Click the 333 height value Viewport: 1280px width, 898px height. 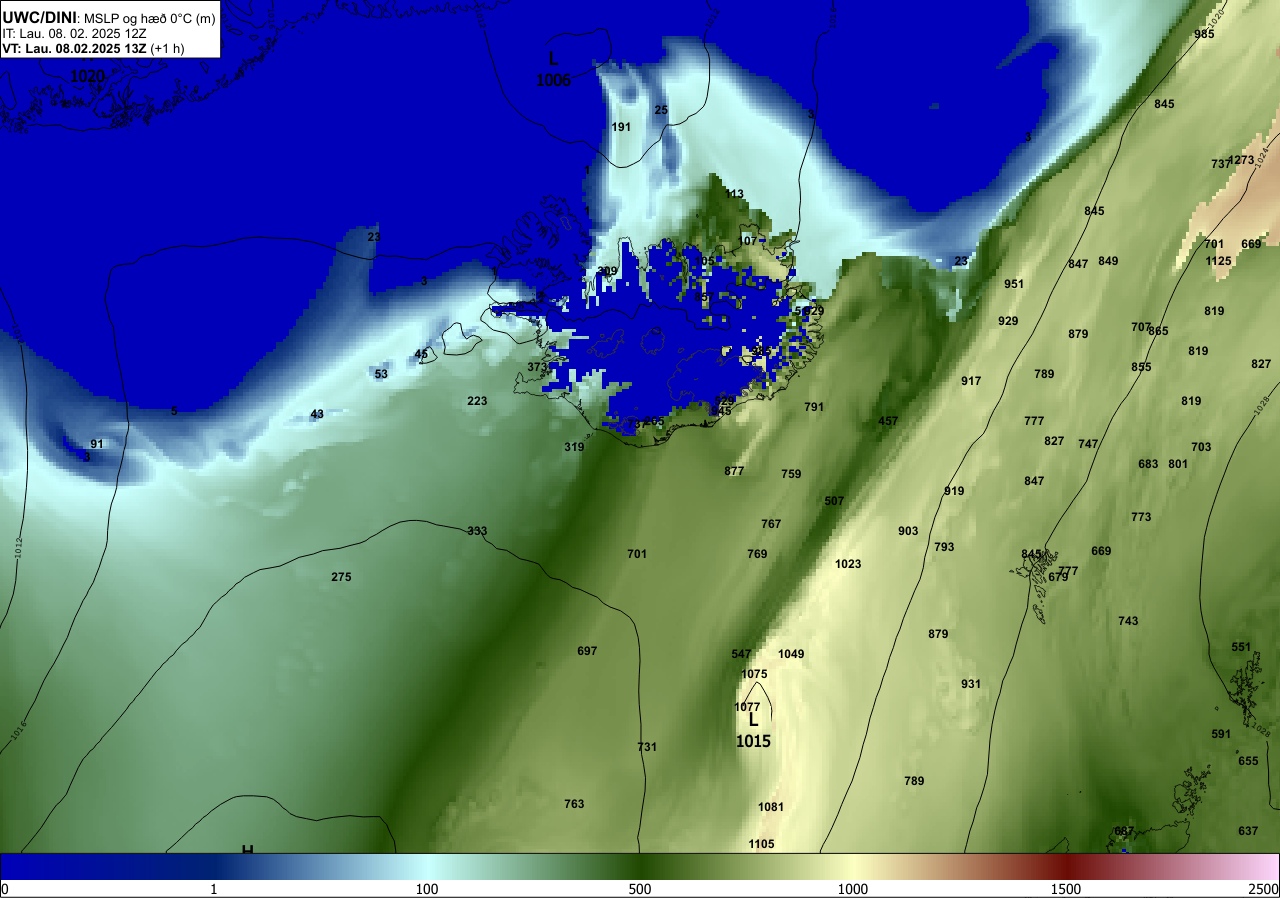click(477, 531)
